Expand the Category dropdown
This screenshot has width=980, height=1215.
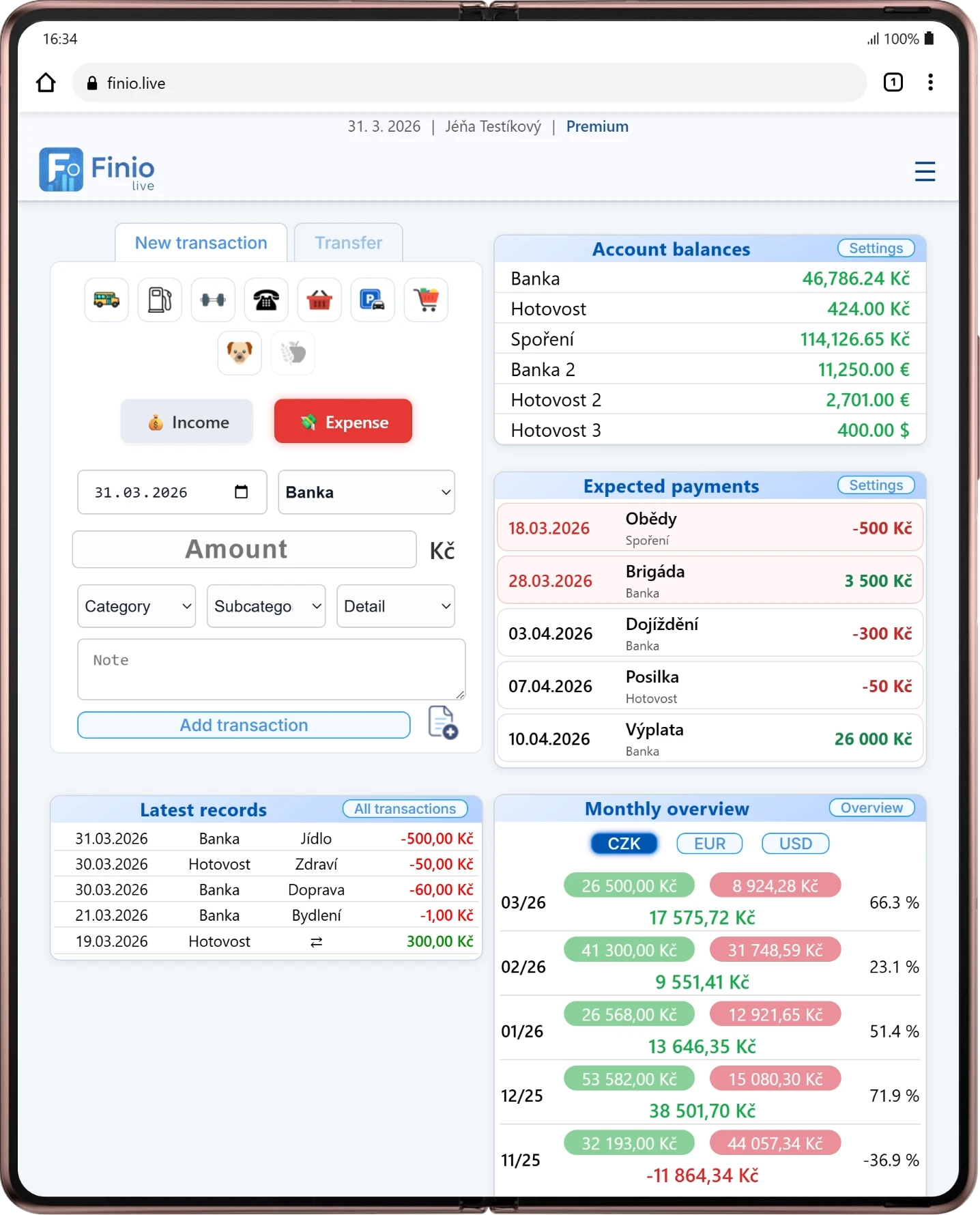tap(136, 606)
